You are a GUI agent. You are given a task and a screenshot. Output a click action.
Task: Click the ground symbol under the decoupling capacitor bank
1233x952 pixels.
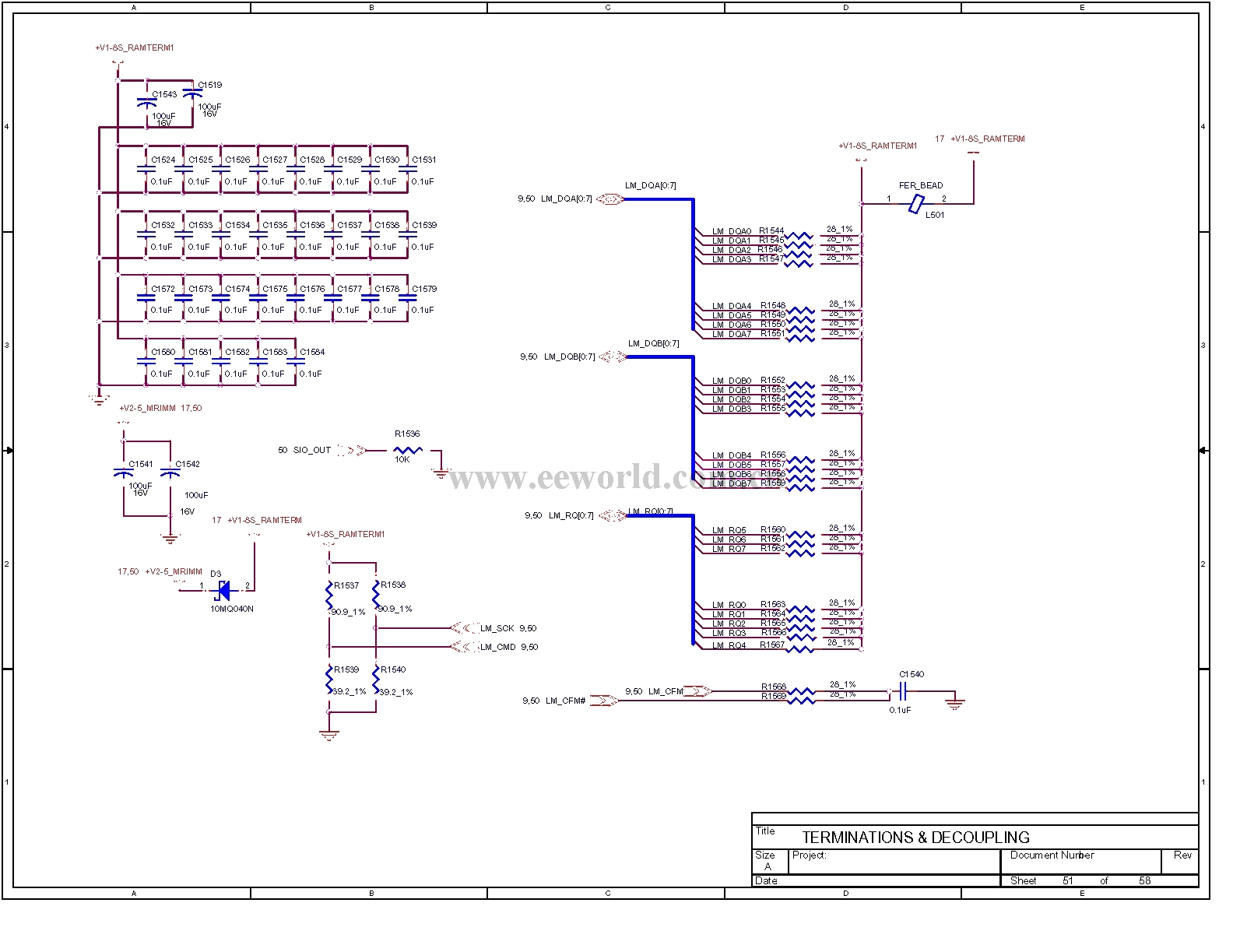(x=99, y=399)
